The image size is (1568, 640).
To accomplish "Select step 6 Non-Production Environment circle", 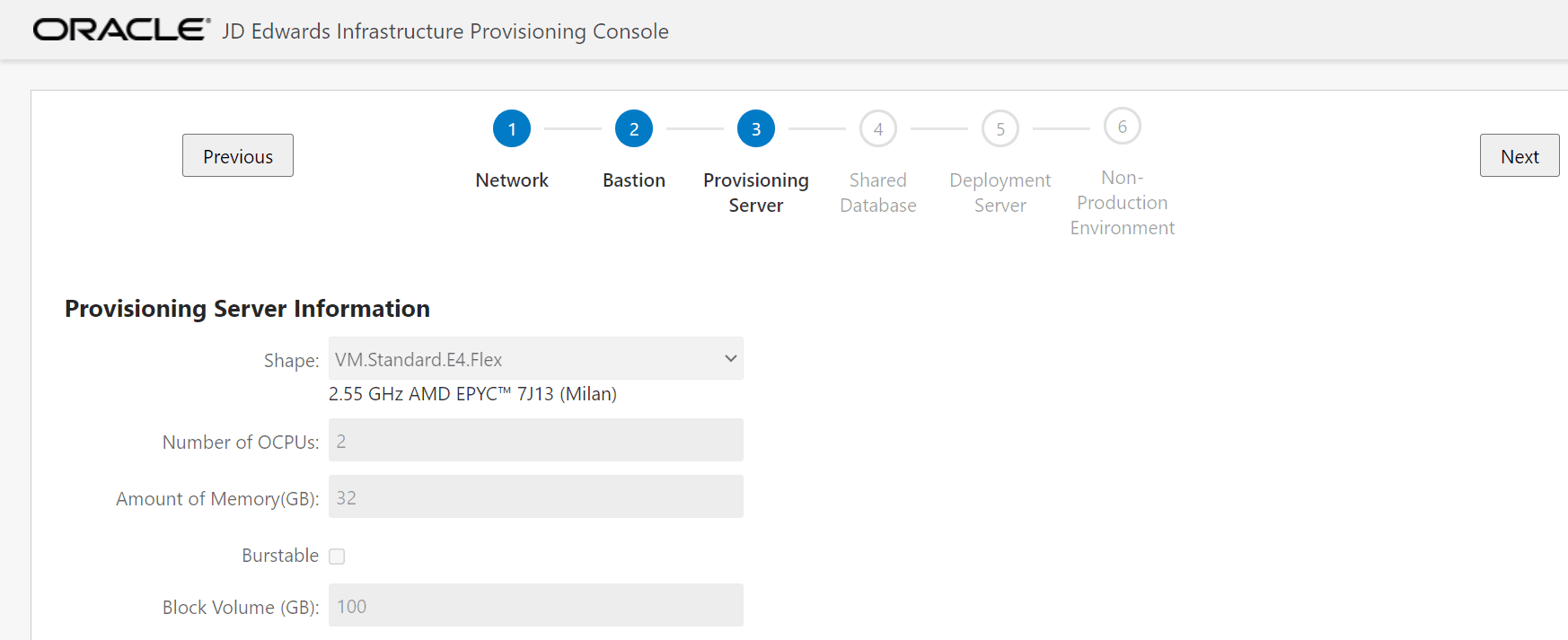I will click(1123, 126).
